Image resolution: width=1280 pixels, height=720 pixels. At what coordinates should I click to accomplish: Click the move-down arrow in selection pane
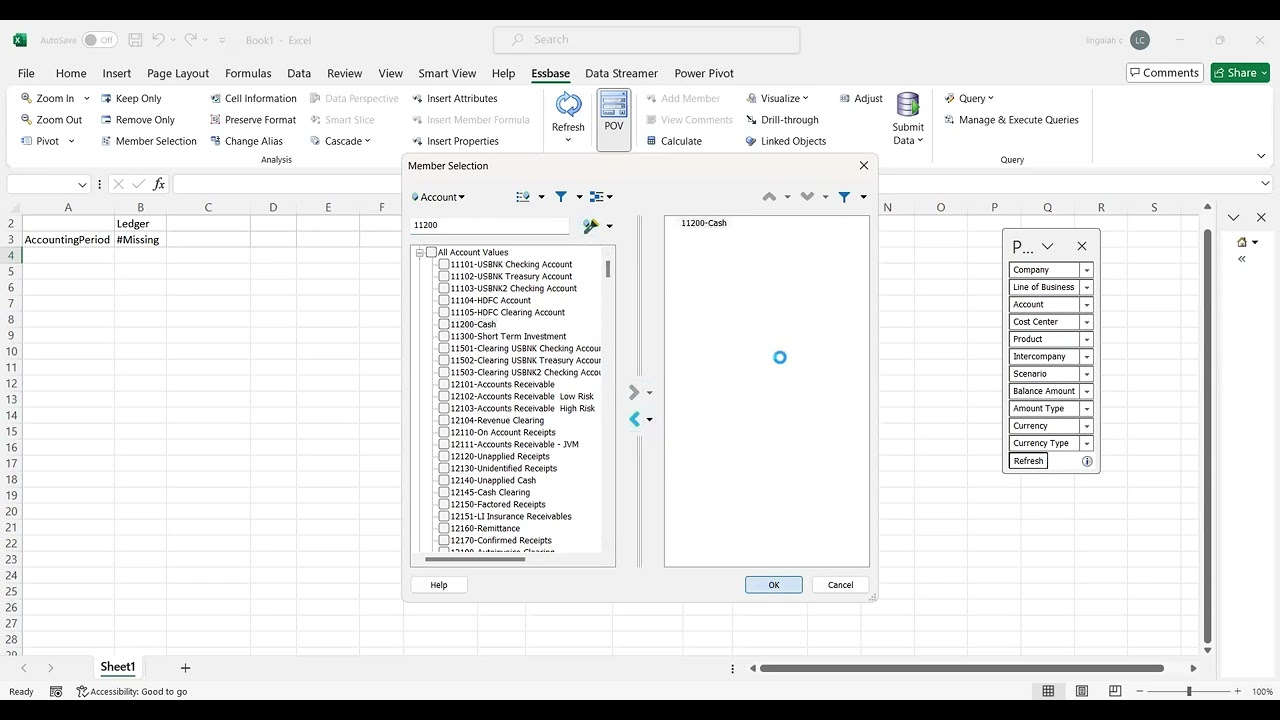coord(807,197)
